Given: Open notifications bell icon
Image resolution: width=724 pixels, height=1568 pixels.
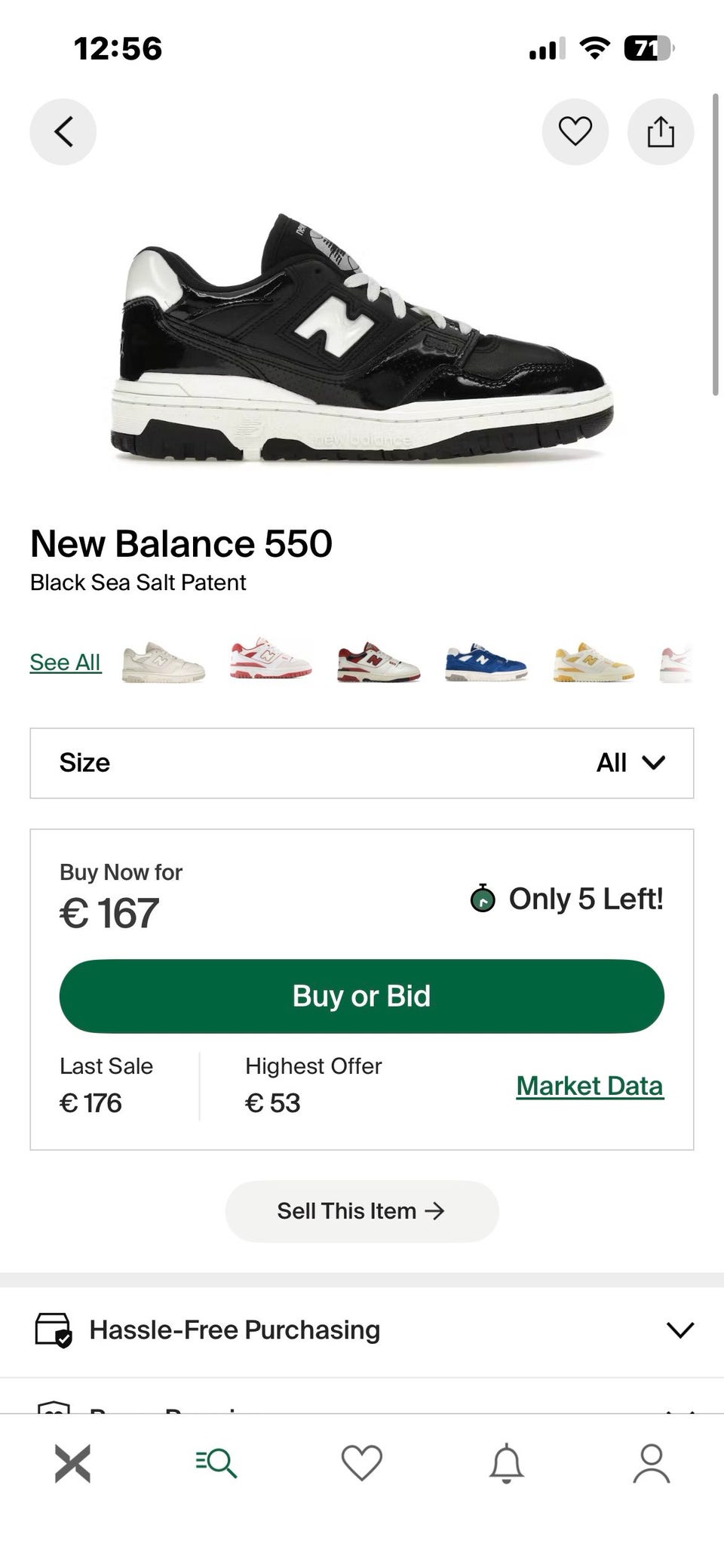Looking at the screenshot, I should 507,1464.
